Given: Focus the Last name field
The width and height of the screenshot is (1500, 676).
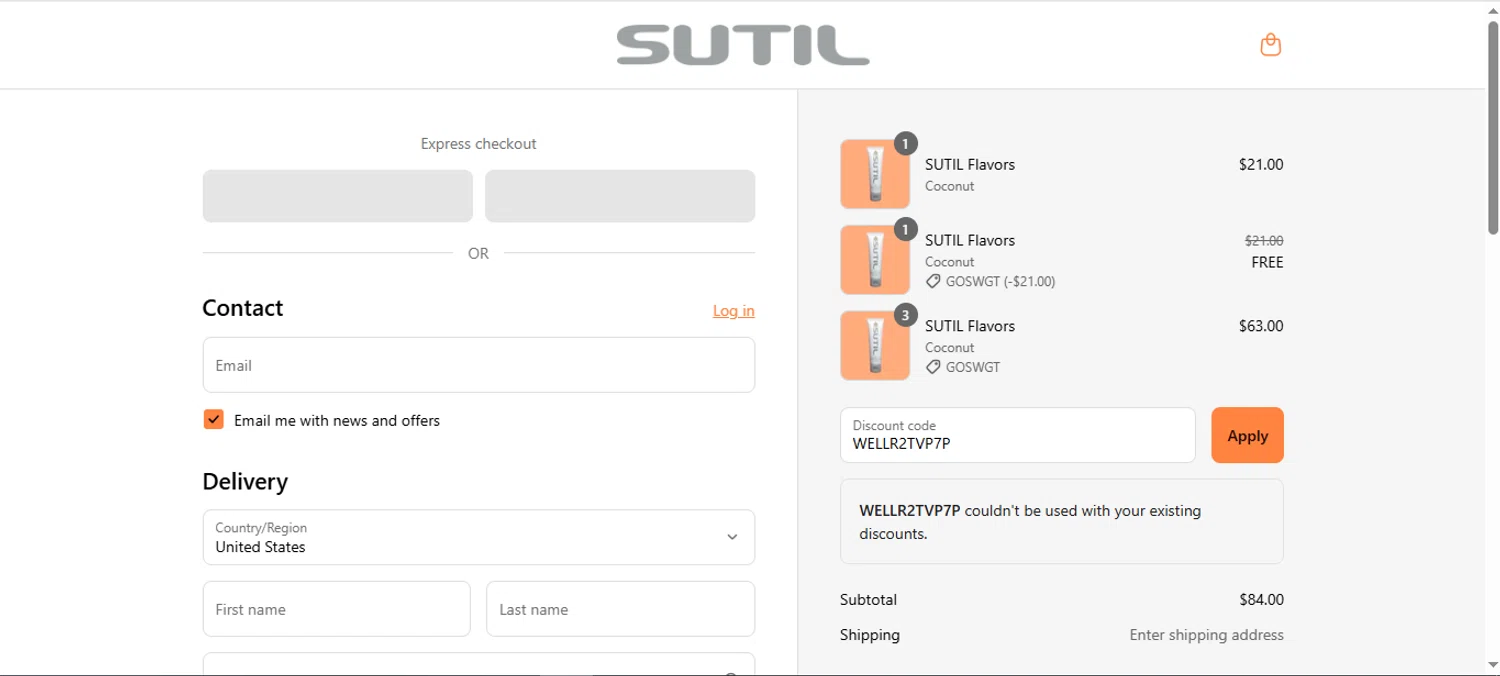Looking at the screenshot, I should (x=620, y=609).
